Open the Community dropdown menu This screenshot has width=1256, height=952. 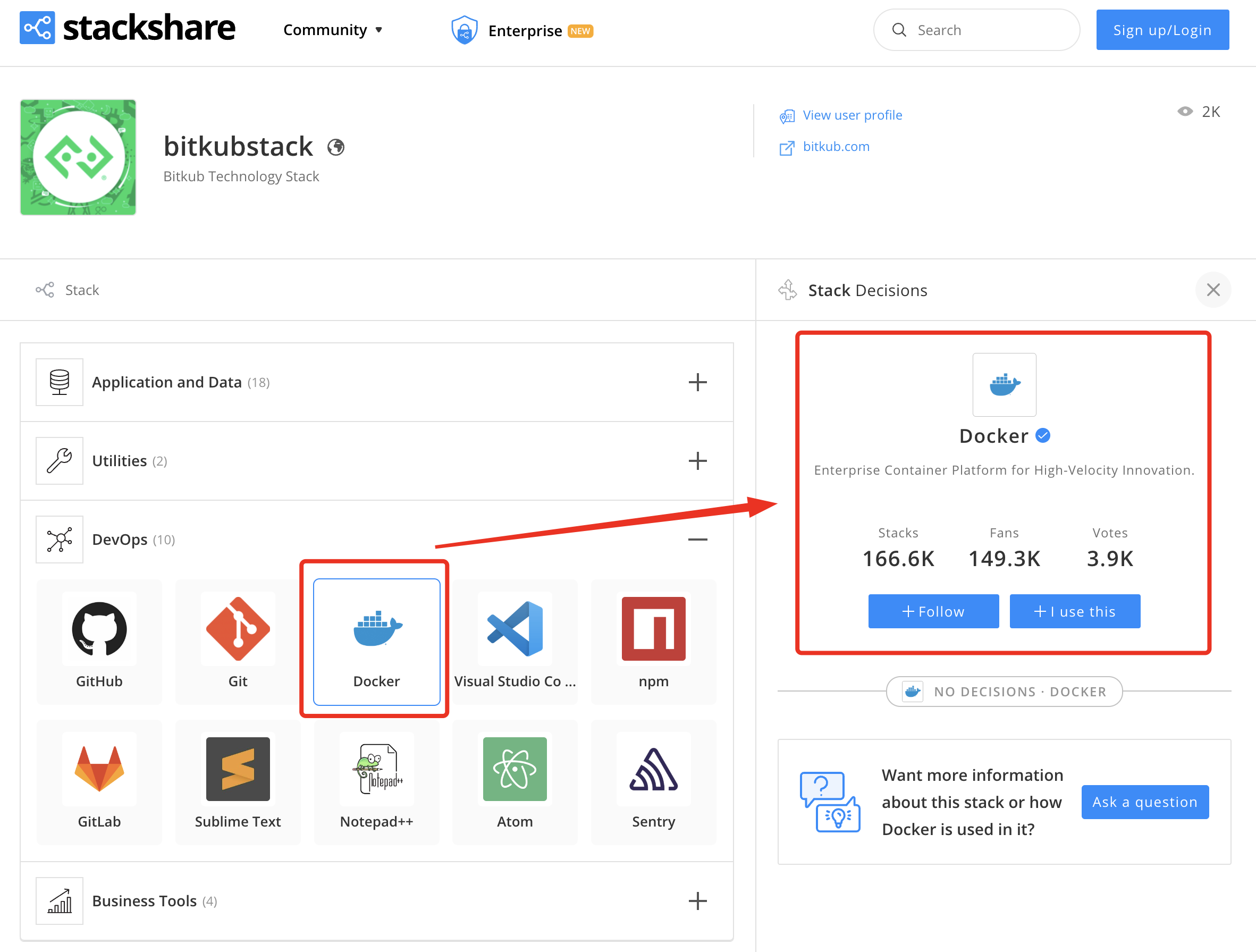tap(333, 30)
